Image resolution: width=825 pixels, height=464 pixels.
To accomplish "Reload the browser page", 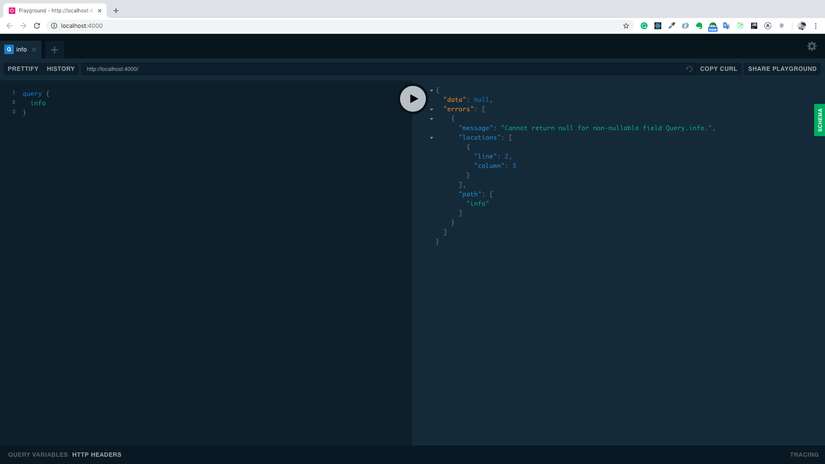I will (x=37, y=26).
